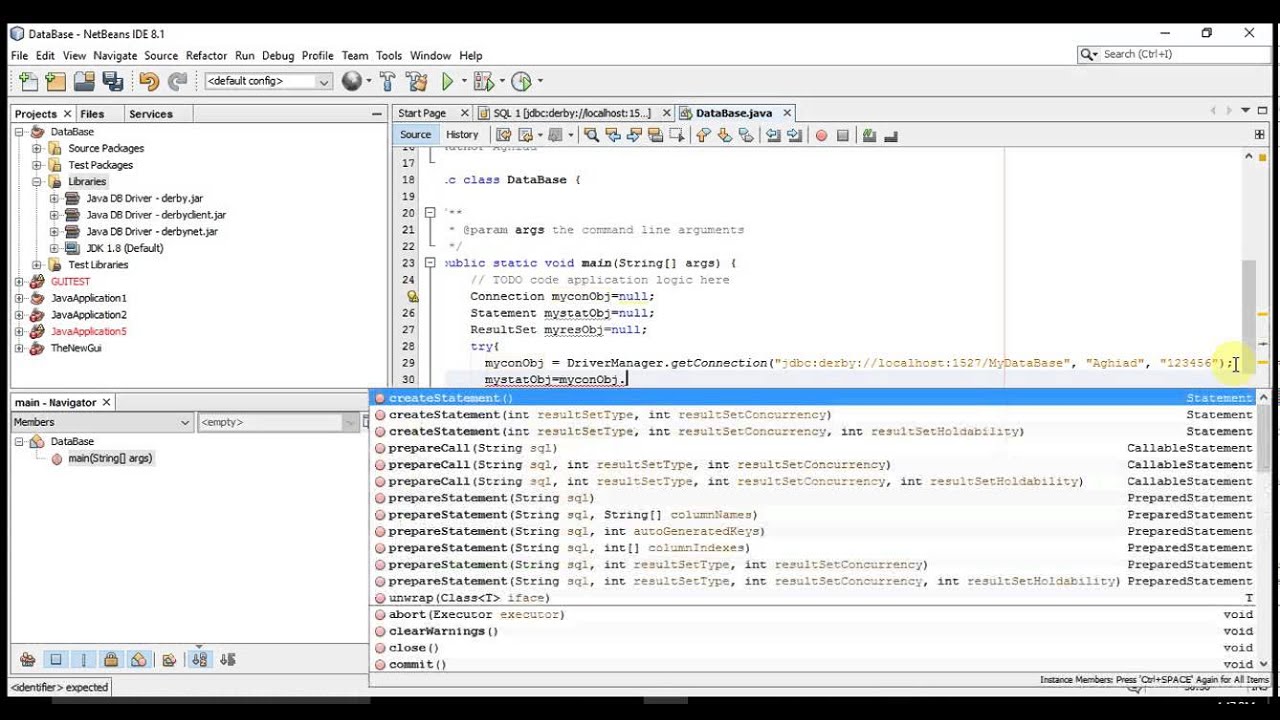This screenshot has width=1280, height=720.
Task: Toggle Show Static Members filter in Navigator
Action: coord(84,660)
